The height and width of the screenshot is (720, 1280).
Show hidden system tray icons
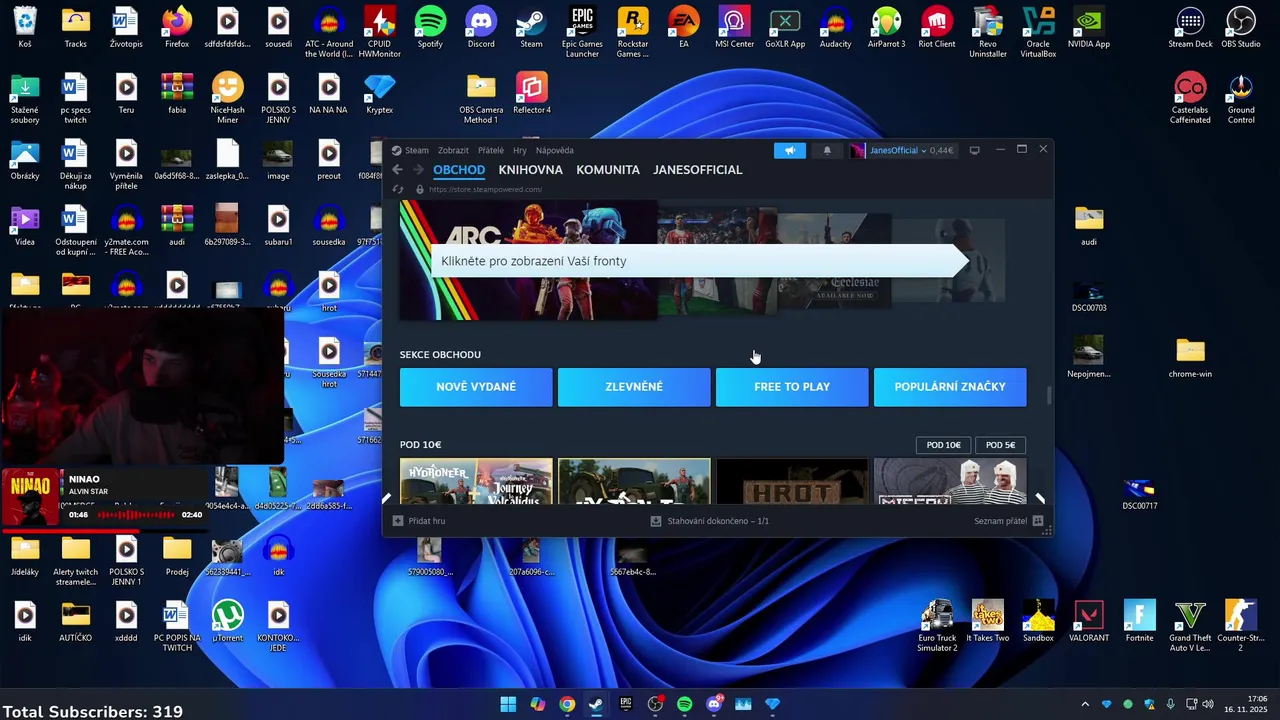point(1085,704)
